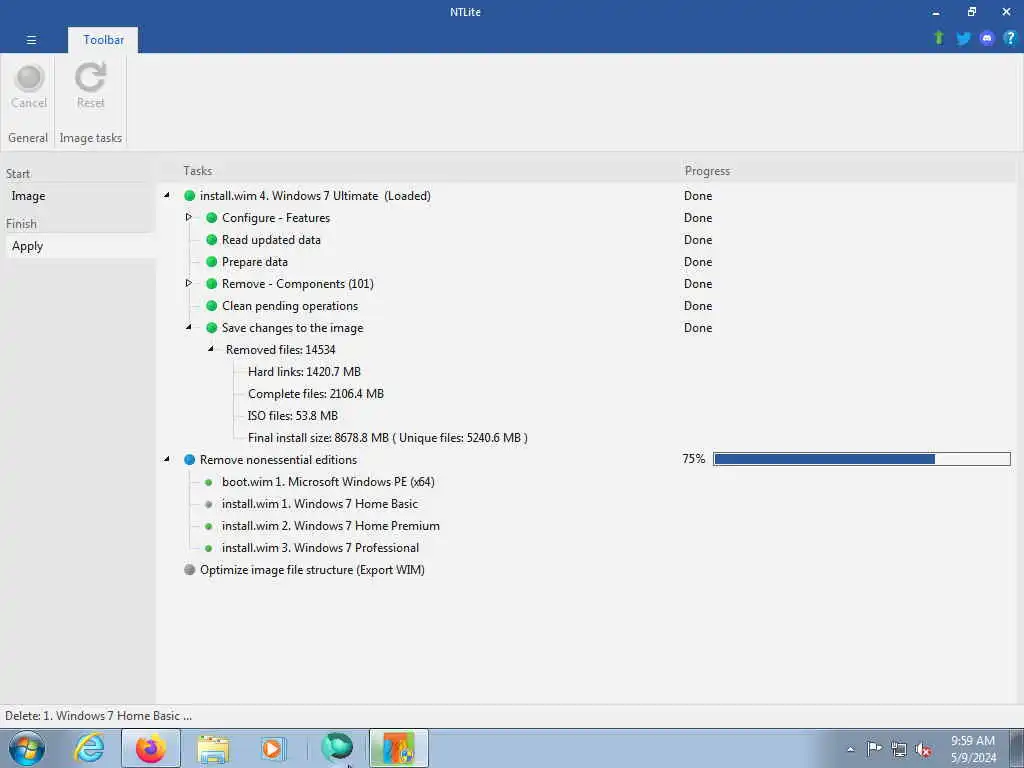This screenshot has height=768, width=1024.
Task: Select Optimize image file structure (Export WIM)
Action: coord(312,569)
